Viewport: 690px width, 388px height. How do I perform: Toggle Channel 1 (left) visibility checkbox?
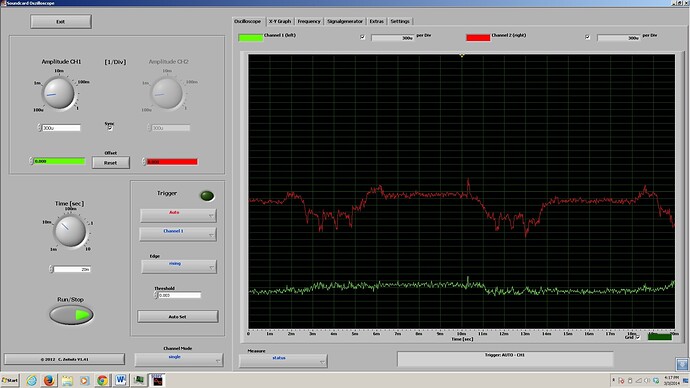point(363,37)
